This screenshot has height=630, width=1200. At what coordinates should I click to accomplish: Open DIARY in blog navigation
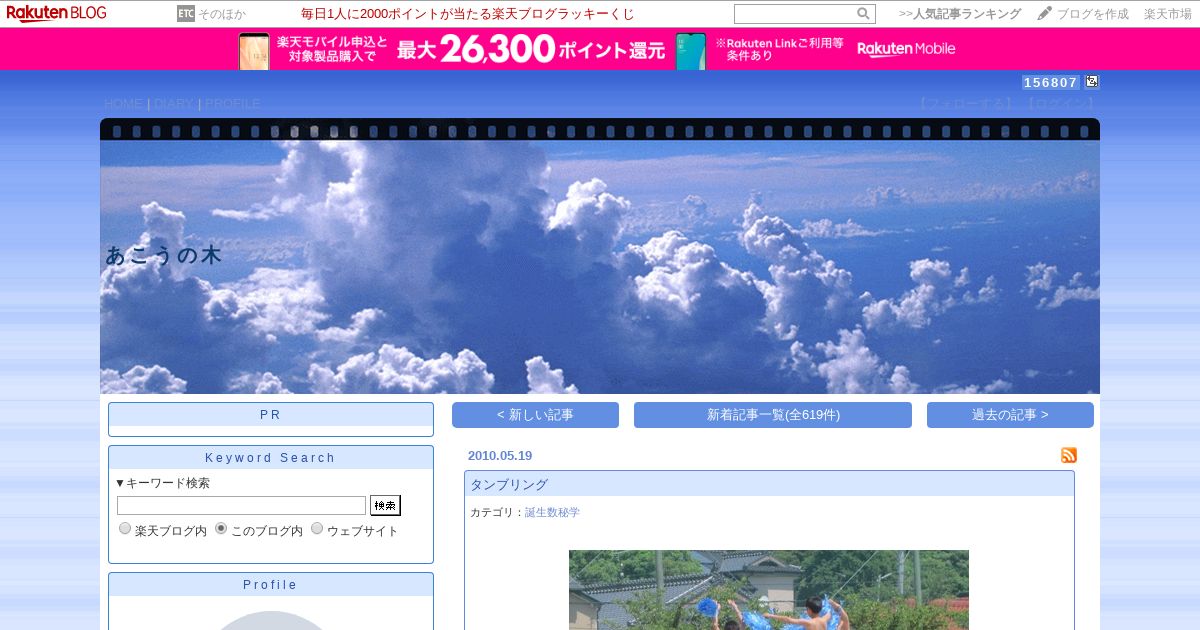pos(174,103)
